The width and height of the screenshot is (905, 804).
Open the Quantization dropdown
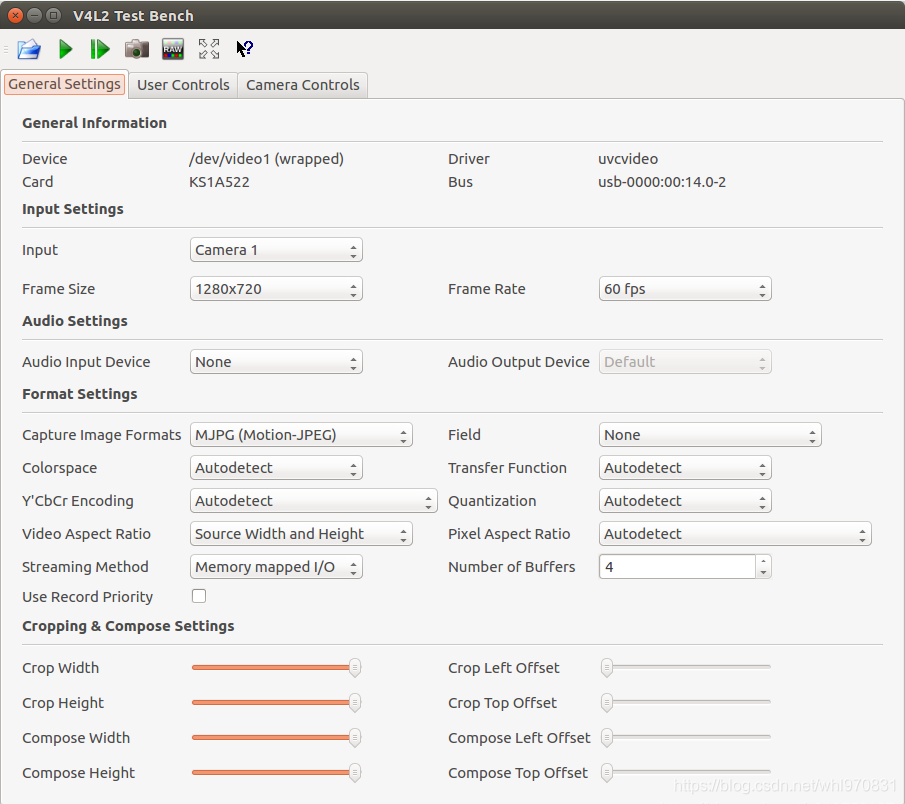point(685,500)
